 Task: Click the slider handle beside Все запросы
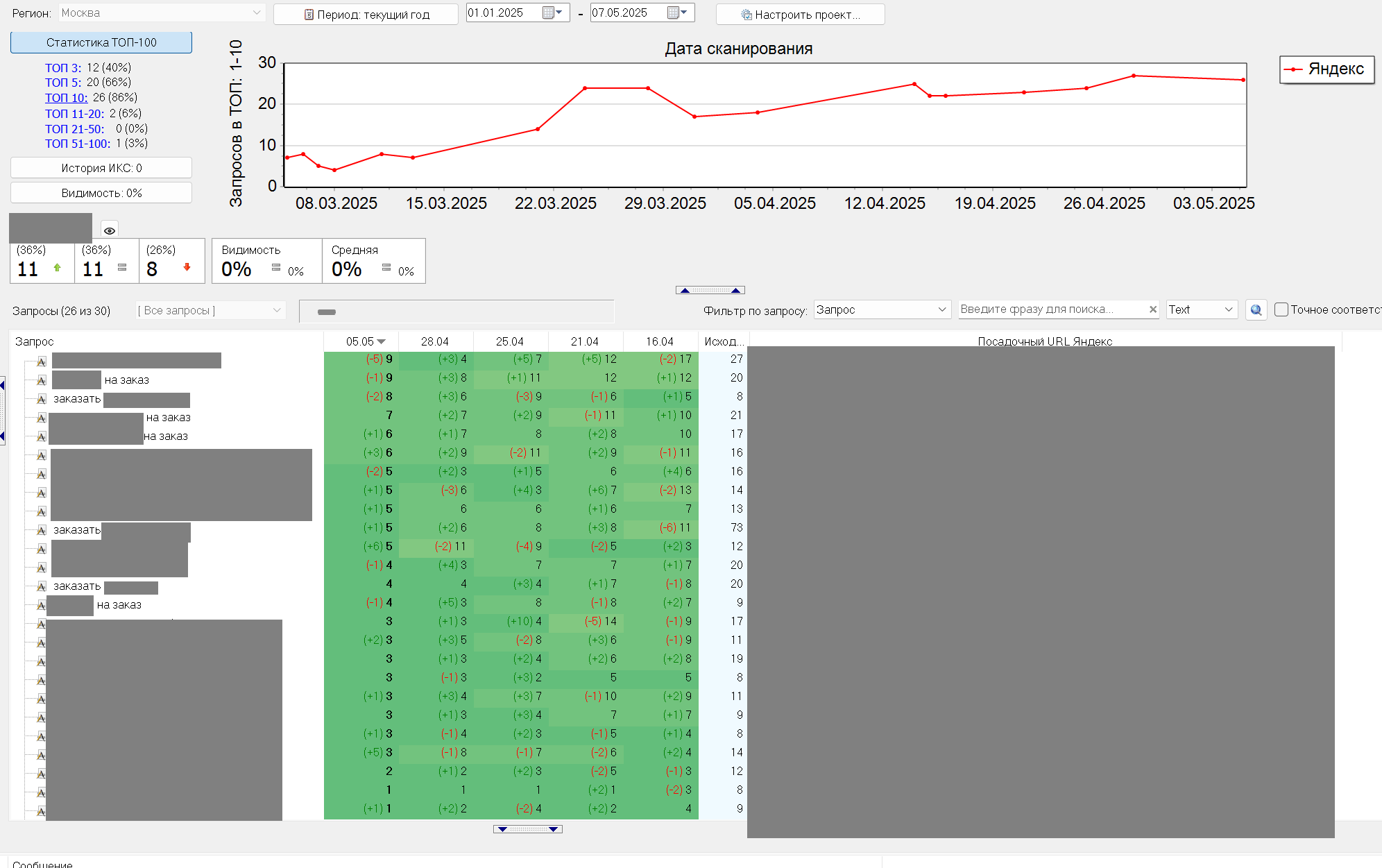[327, 312]
